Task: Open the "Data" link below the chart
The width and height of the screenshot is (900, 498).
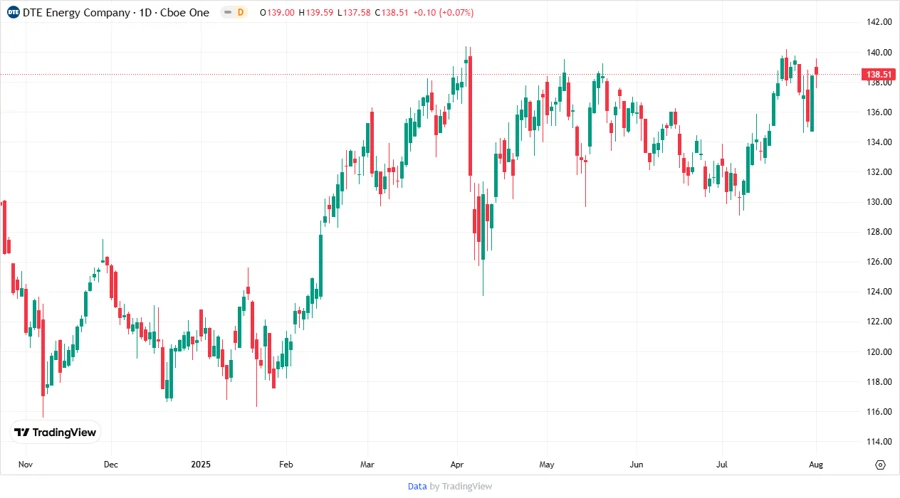Action: [x=417, y=487]
